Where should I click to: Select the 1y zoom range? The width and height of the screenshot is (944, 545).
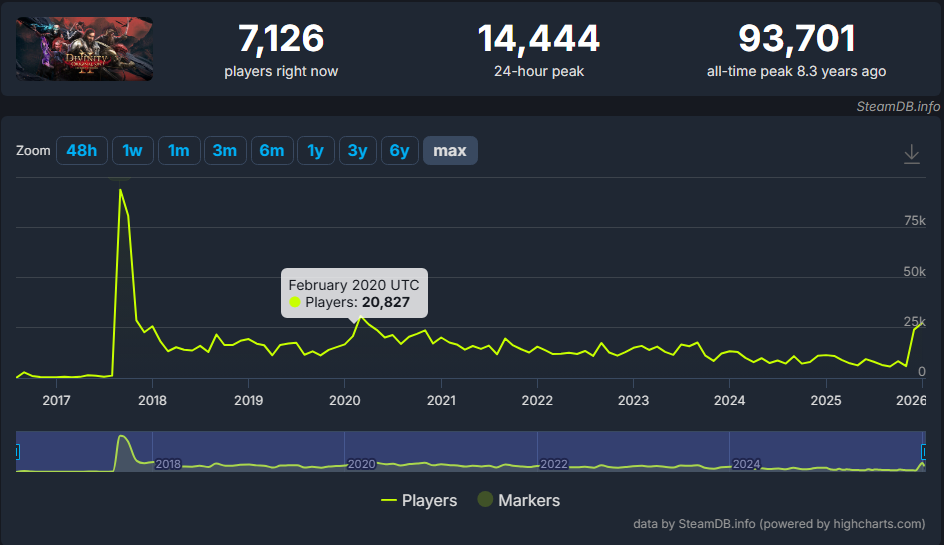click(315, 151)
